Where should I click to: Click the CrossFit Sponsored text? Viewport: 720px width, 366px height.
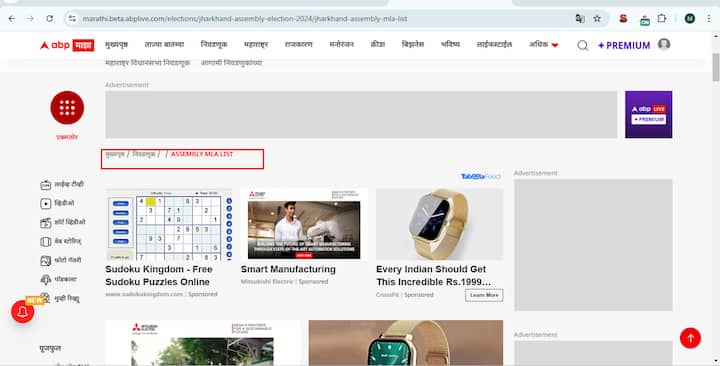[x=405, y=295]
